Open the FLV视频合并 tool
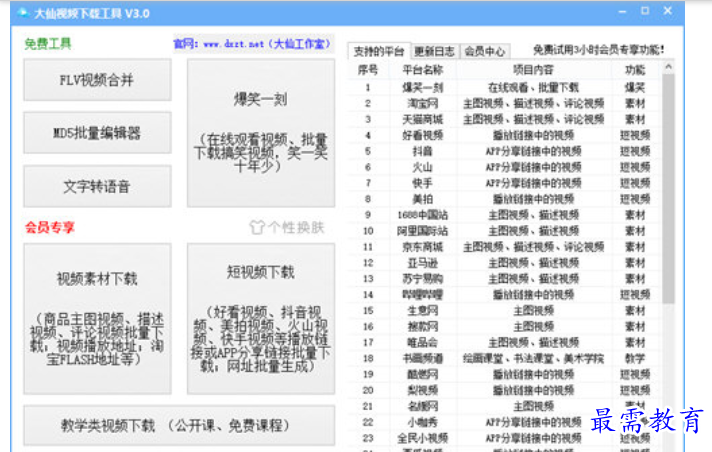Image resolution: width=712 pixels, height=452 pixels. click(97, 80)
